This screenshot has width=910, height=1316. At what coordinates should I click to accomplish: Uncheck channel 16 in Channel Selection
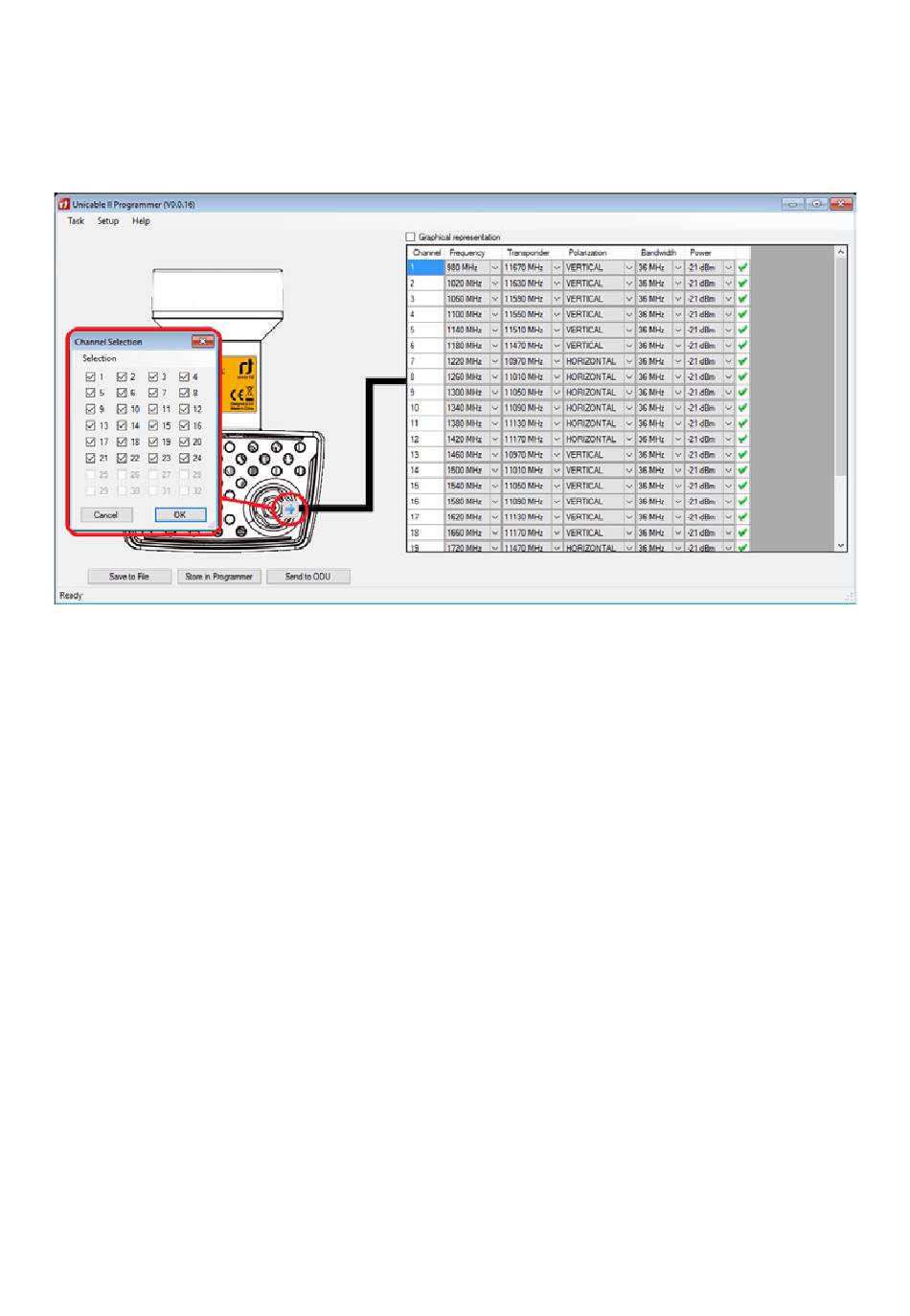pos(185,425)
